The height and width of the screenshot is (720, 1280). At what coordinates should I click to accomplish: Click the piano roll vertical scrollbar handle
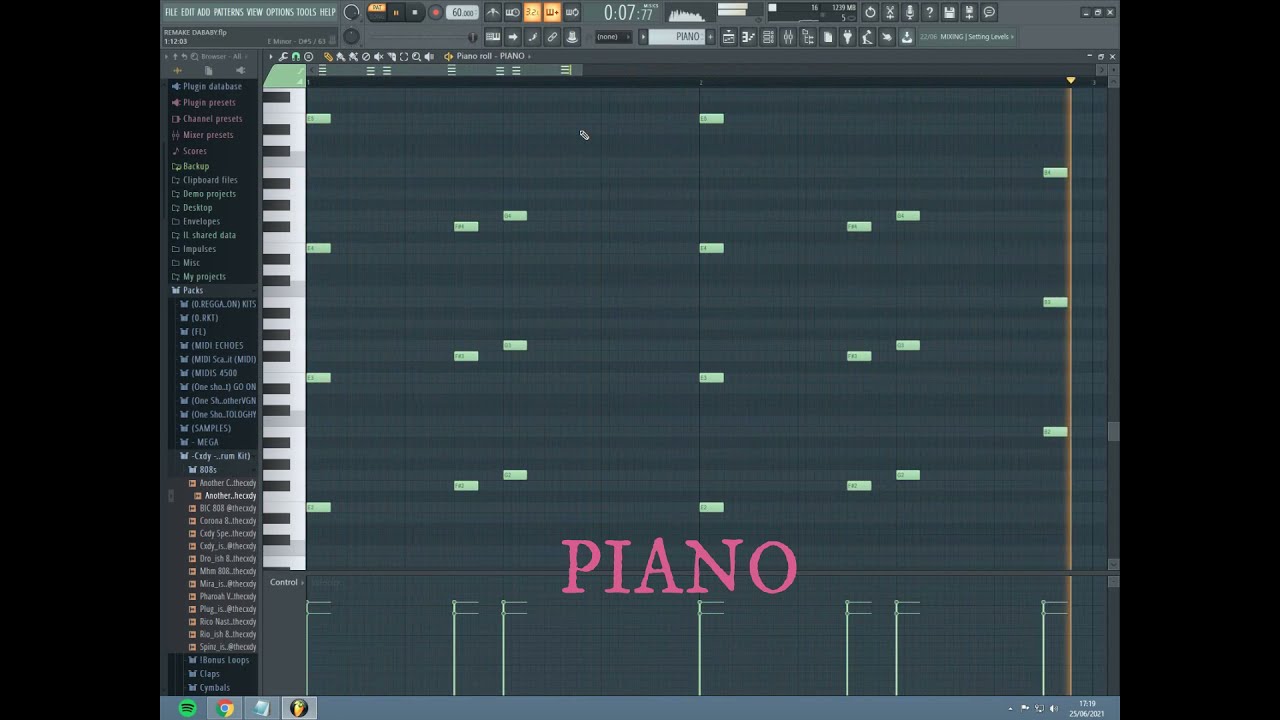1112,432
